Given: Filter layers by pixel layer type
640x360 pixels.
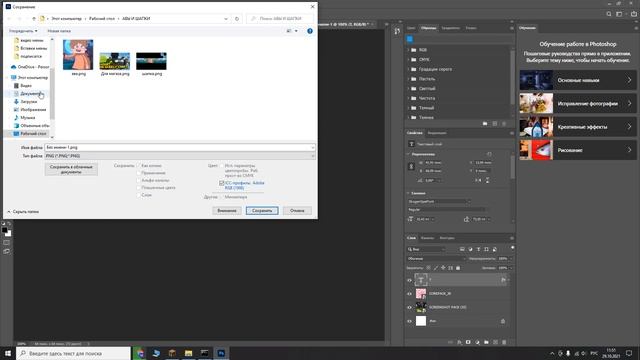Looking at the screenshot, I should 462,249.
